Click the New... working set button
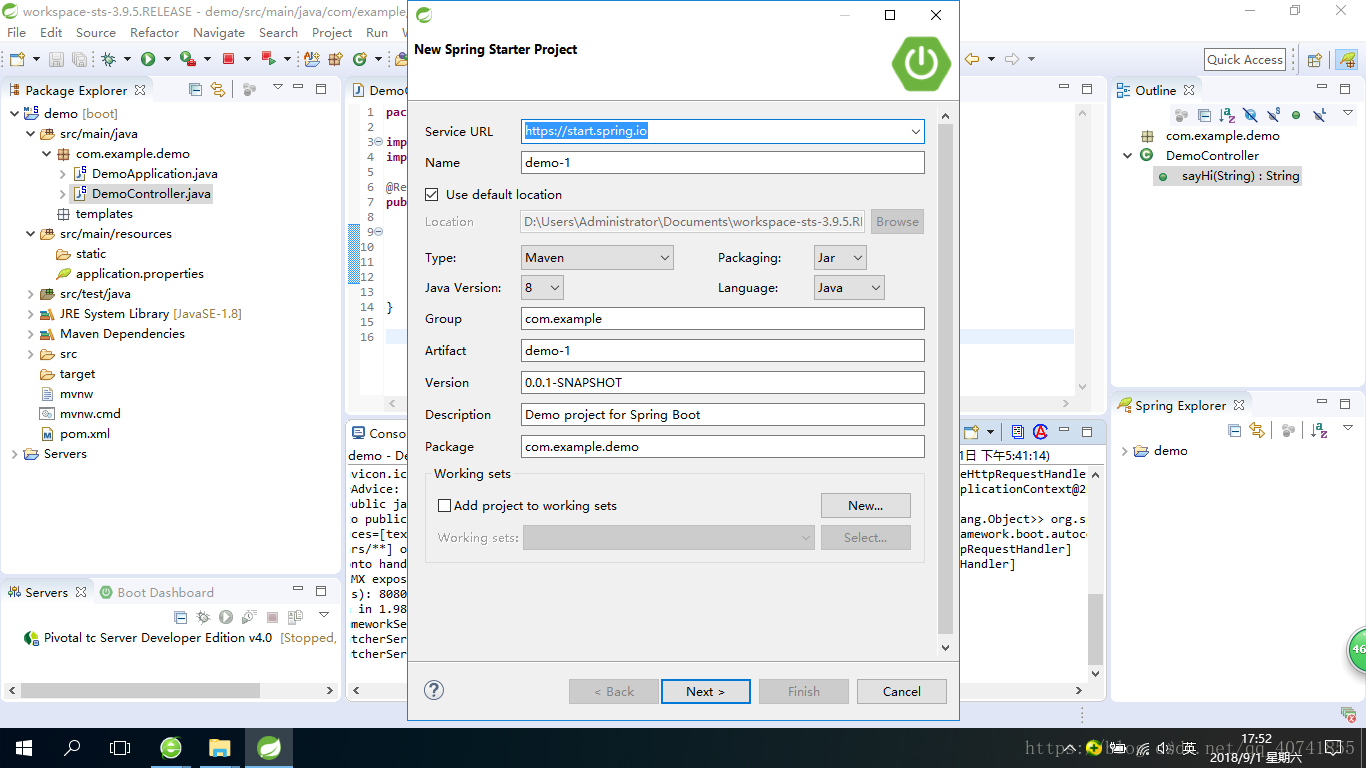1366x768 pixels. coord(866,505)
